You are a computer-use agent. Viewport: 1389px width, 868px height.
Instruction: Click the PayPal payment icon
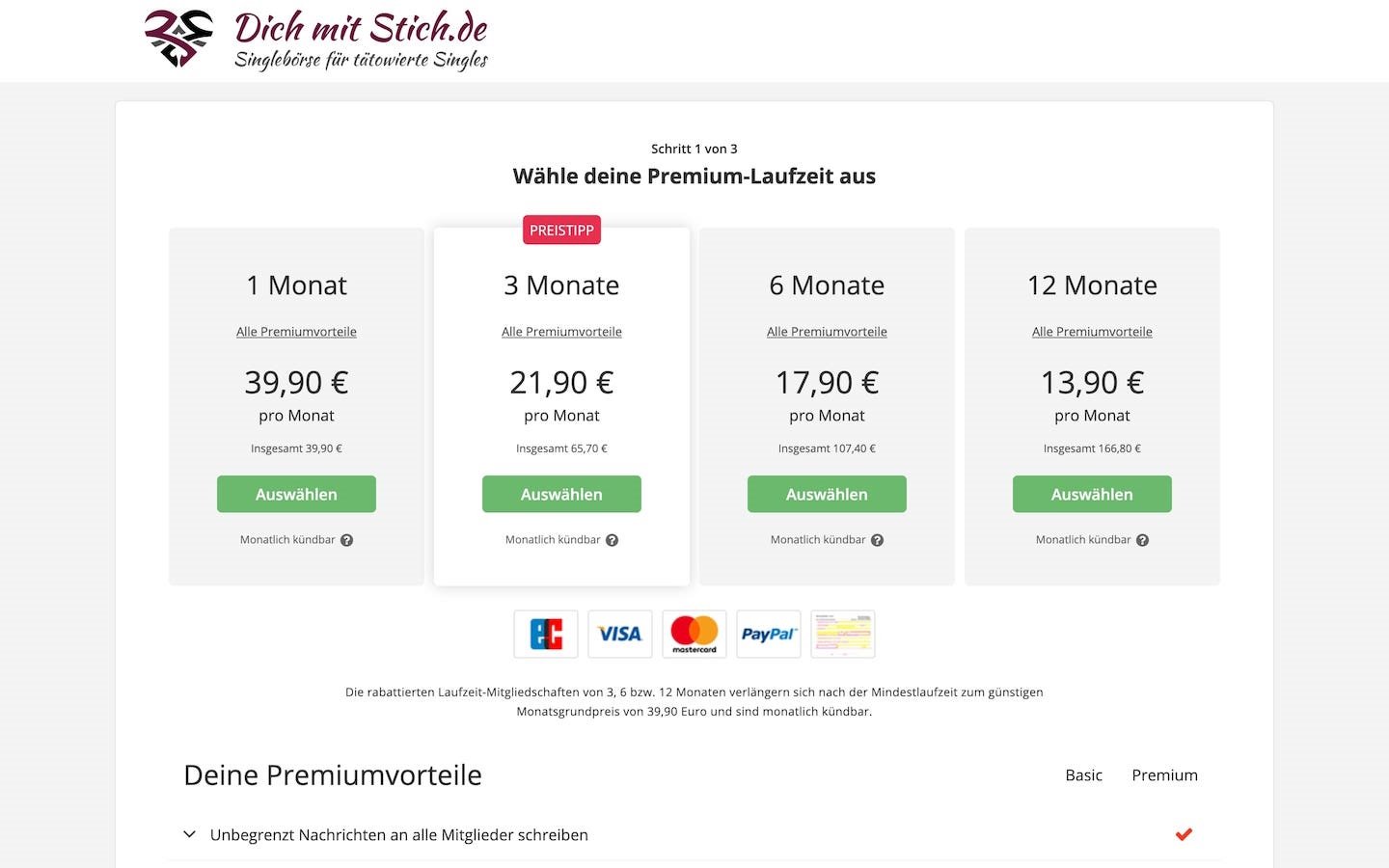point(769,634)
